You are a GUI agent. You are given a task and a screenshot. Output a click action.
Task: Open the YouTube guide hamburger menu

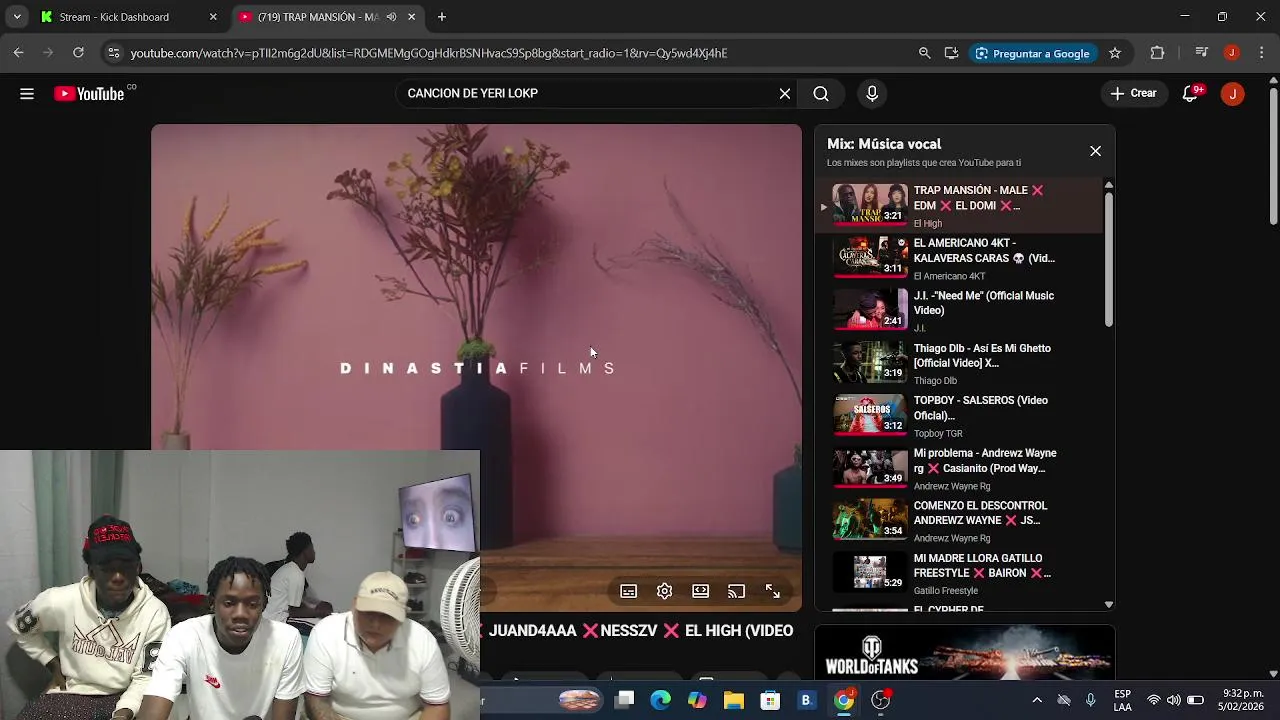click(x=27, y=94)
